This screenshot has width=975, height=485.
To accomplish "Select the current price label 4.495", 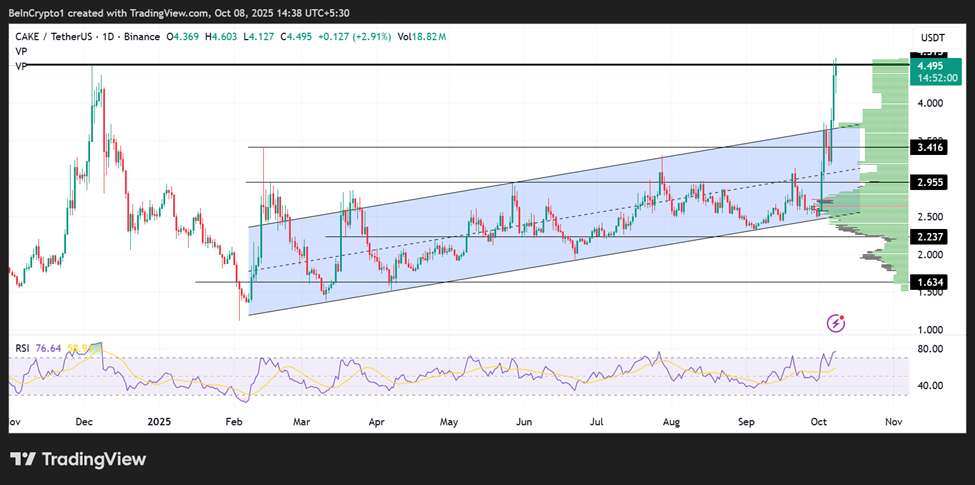I will (x=931, y=66).
